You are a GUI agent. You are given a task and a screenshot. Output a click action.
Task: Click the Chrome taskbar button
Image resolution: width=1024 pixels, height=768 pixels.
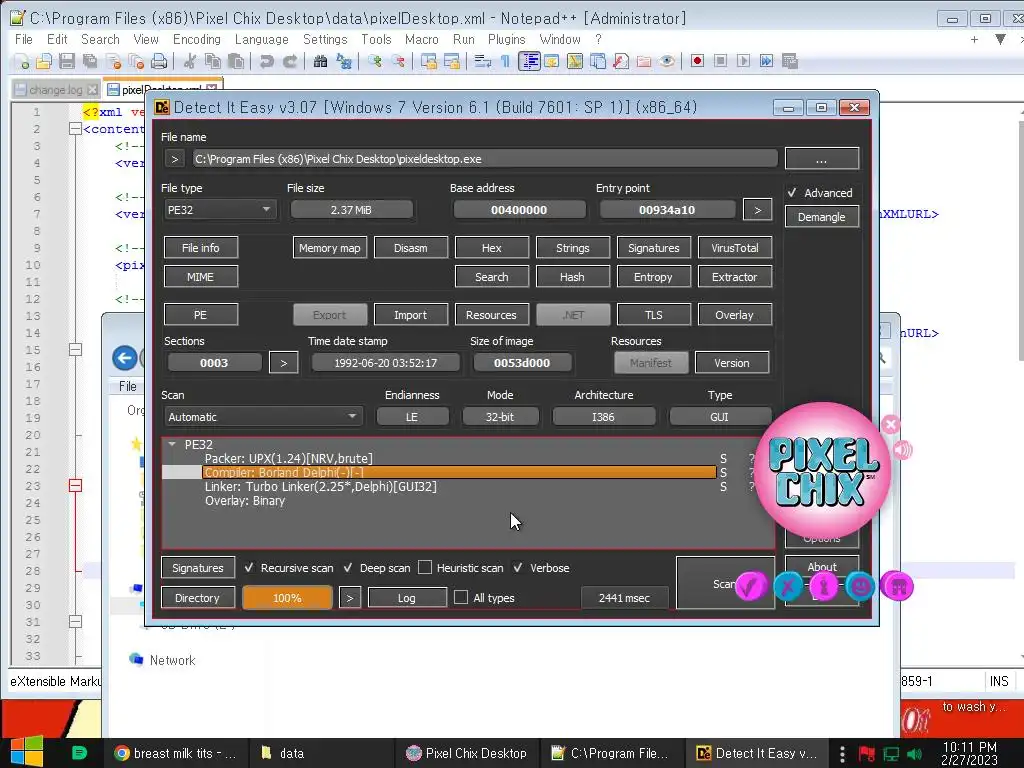[175, 753]
